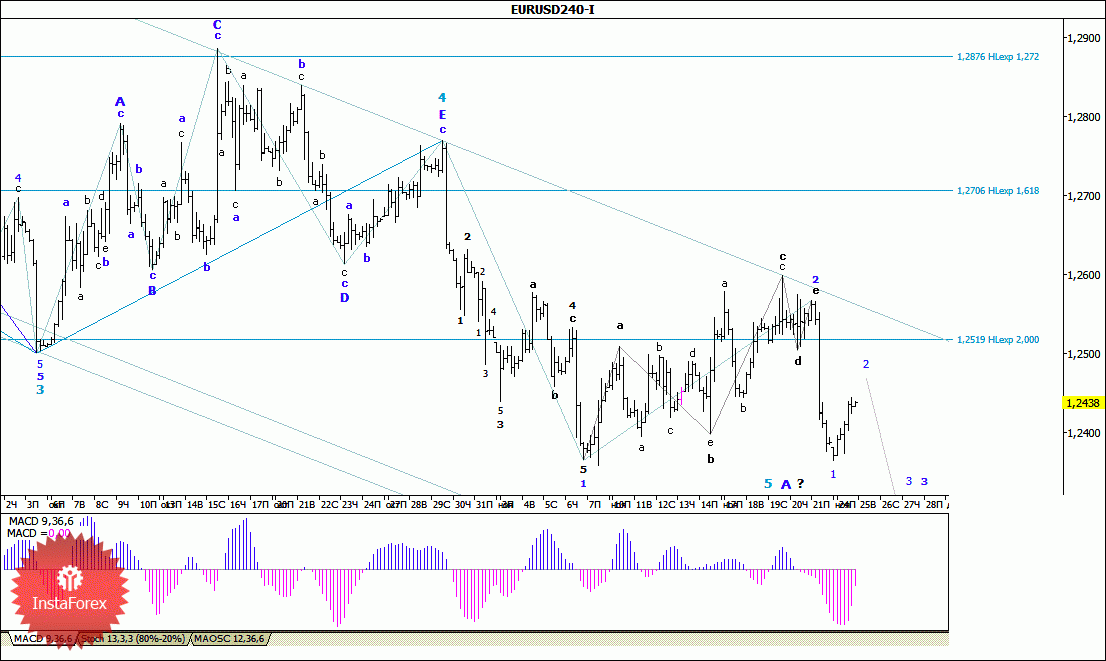This screenshot has width=1106, height=661.
Task: Select the 26C date on the time axis
Action: click(x=890, y=504)
